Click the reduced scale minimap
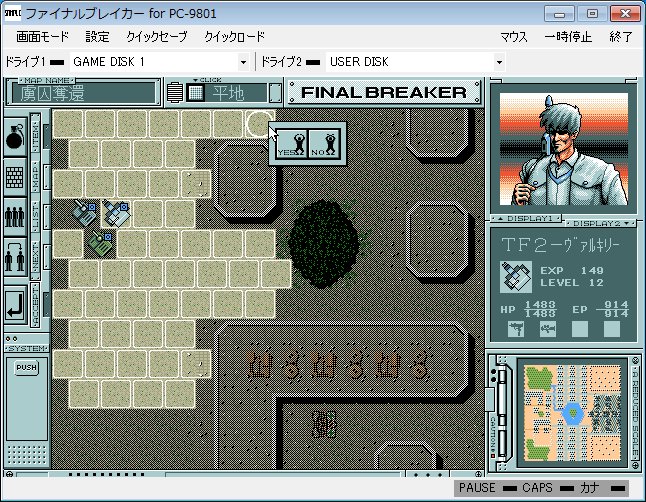646x502 pixels. click(x=572, y=413)
